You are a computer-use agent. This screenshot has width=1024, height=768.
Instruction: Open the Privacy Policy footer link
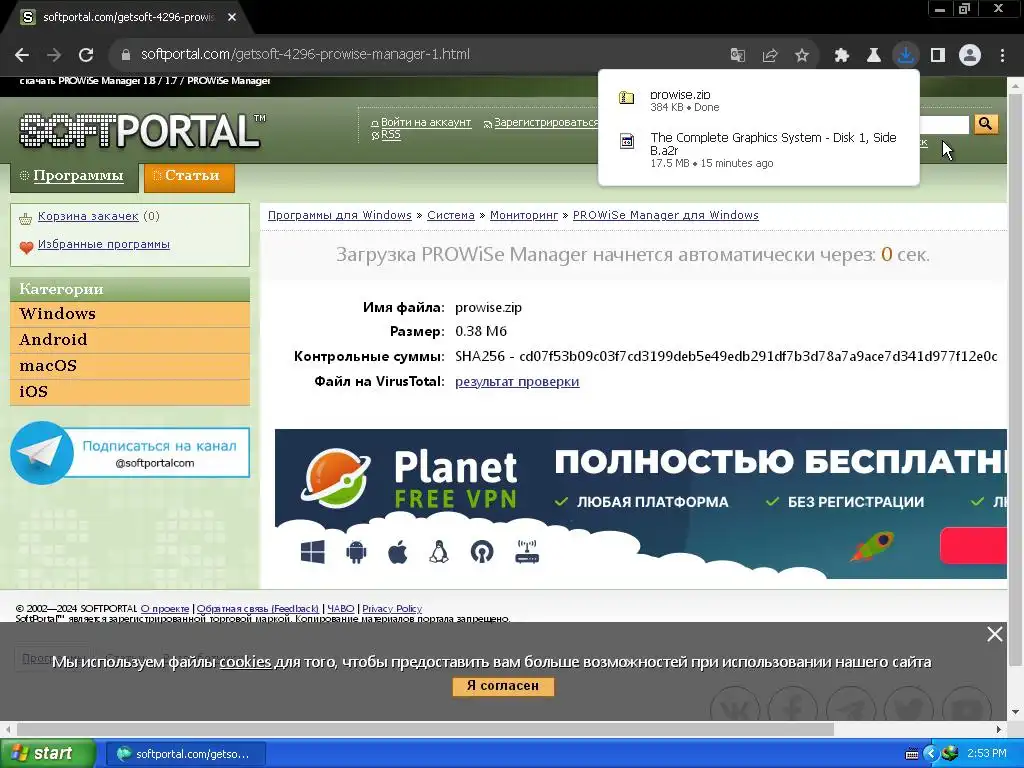(392, 609)
